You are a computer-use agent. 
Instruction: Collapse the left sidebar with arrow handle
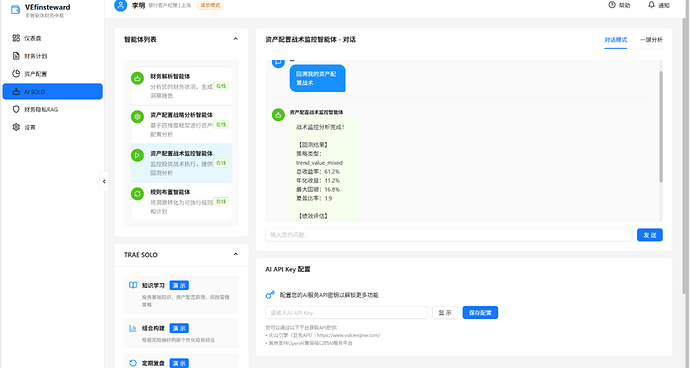point(104,181)
